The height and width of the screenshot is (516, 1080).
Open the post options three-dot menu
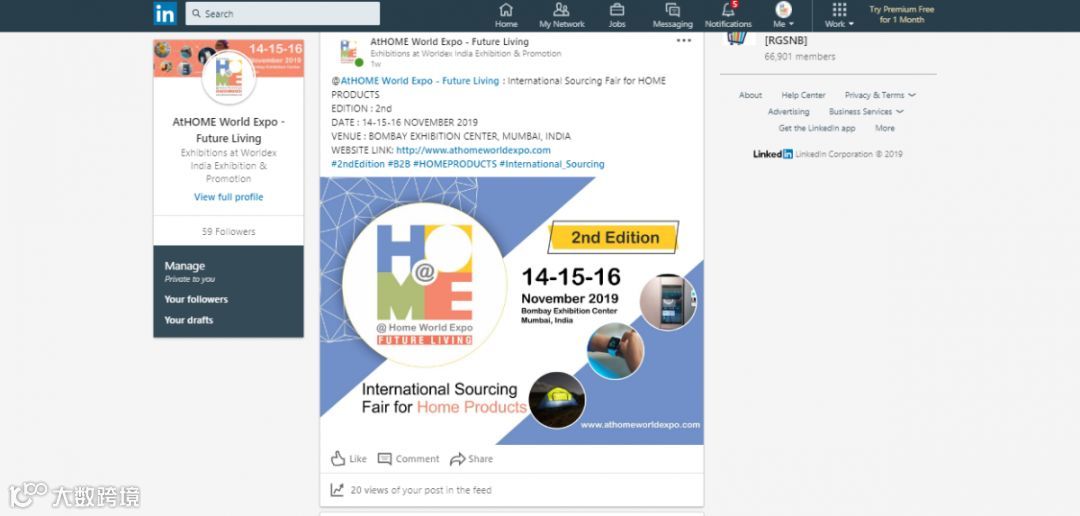[x=683, y=41]
